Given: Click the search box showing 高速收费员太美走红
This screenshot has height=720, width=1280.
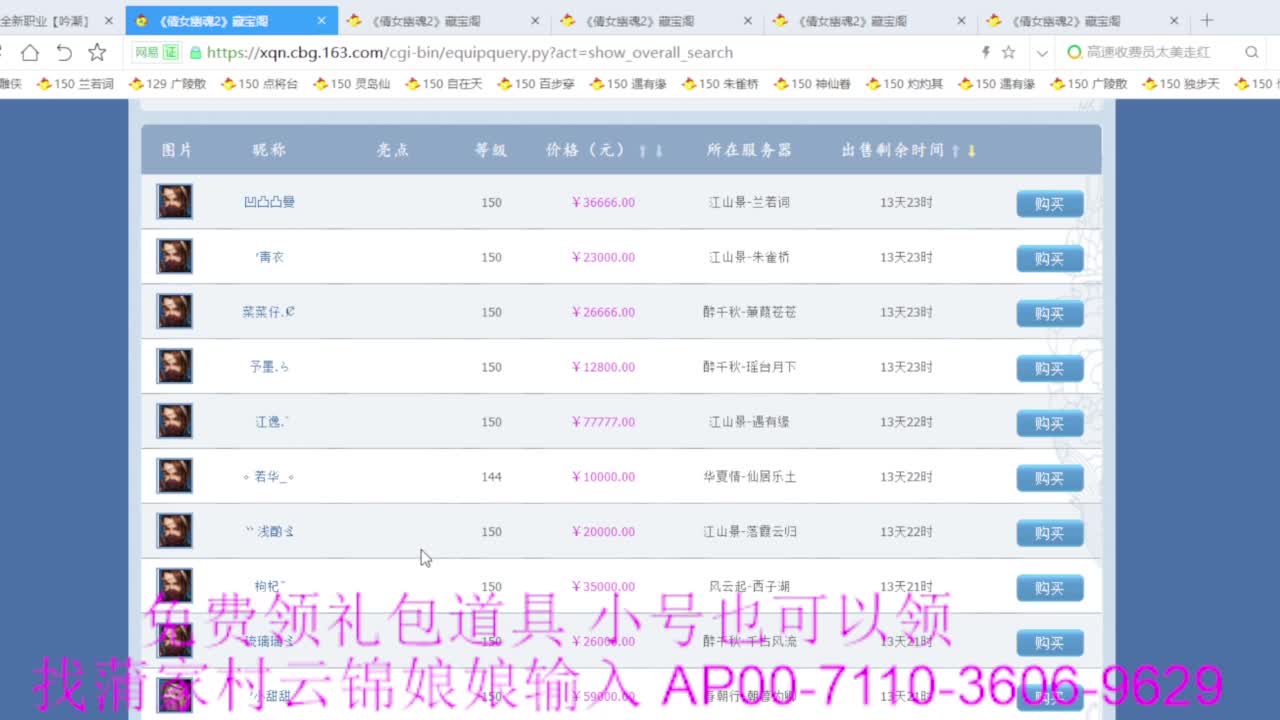Looking at the screenshot, I should 1148,52.
